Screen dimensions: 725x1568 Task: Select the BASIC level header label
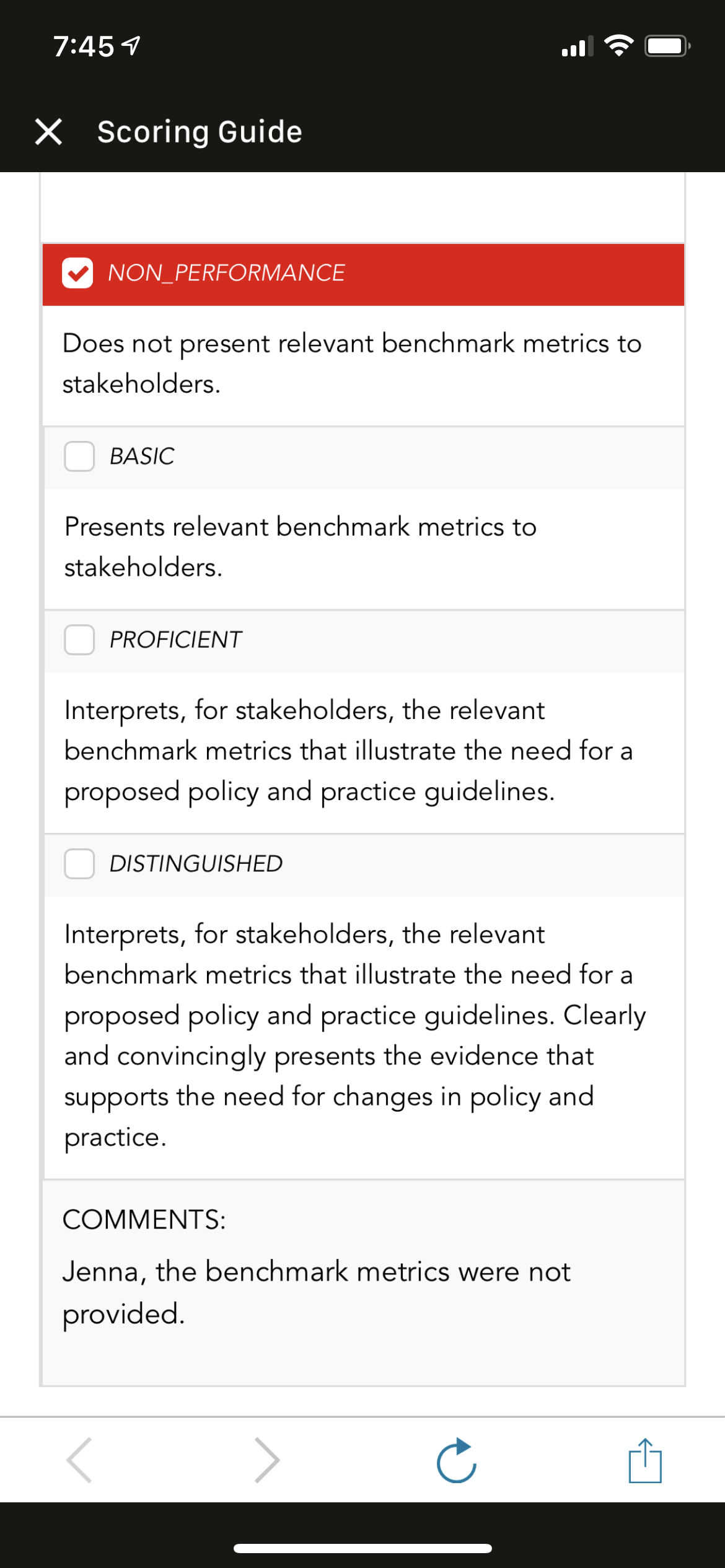[142, 456]
